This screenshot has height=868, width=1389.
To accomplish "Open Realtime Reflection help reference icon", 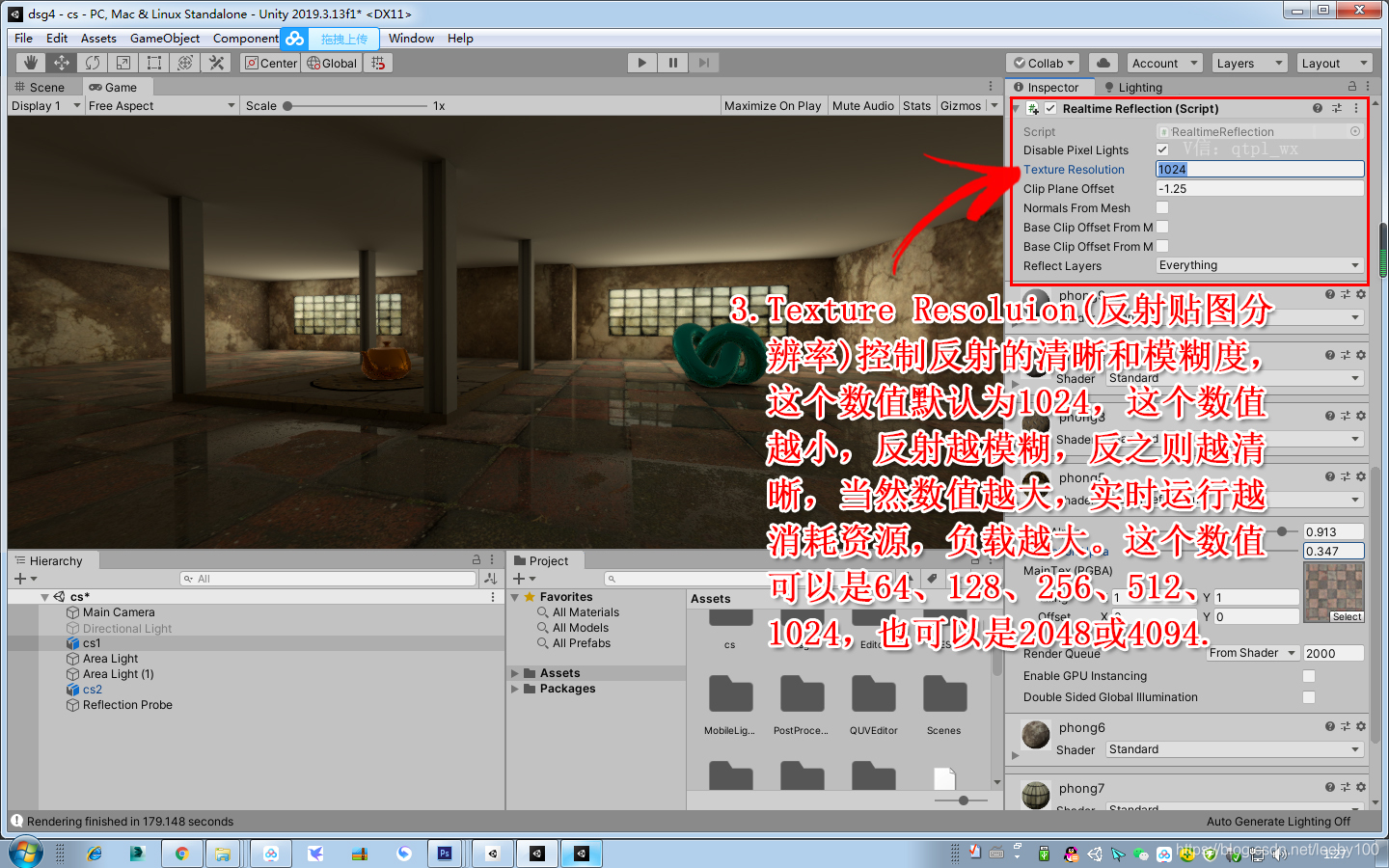I will point(1318,108).
